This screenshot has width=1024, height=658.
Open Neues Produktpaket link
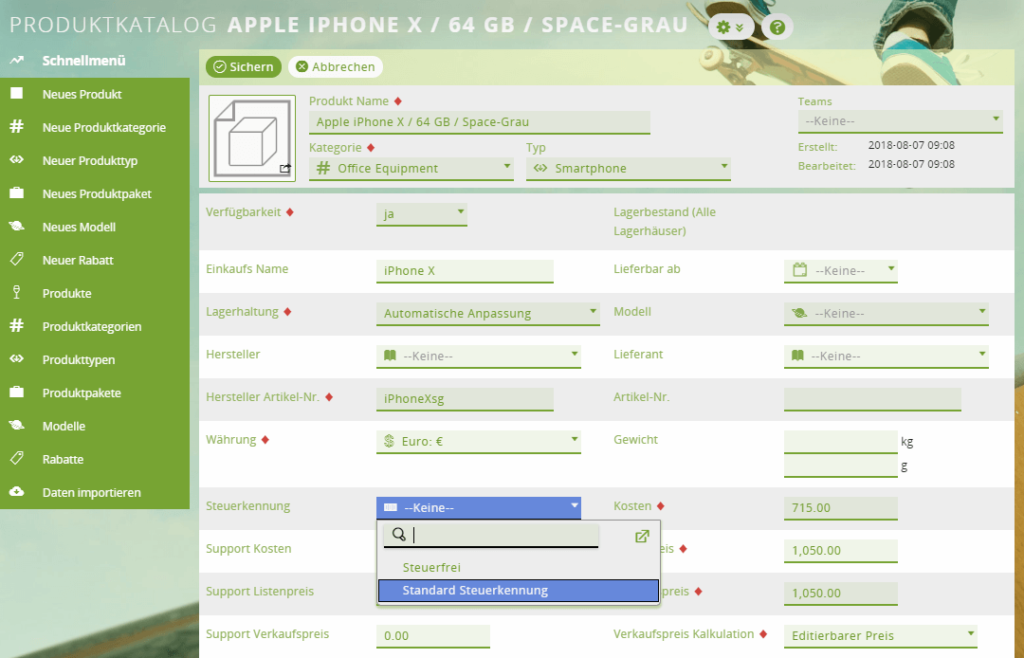97,194
